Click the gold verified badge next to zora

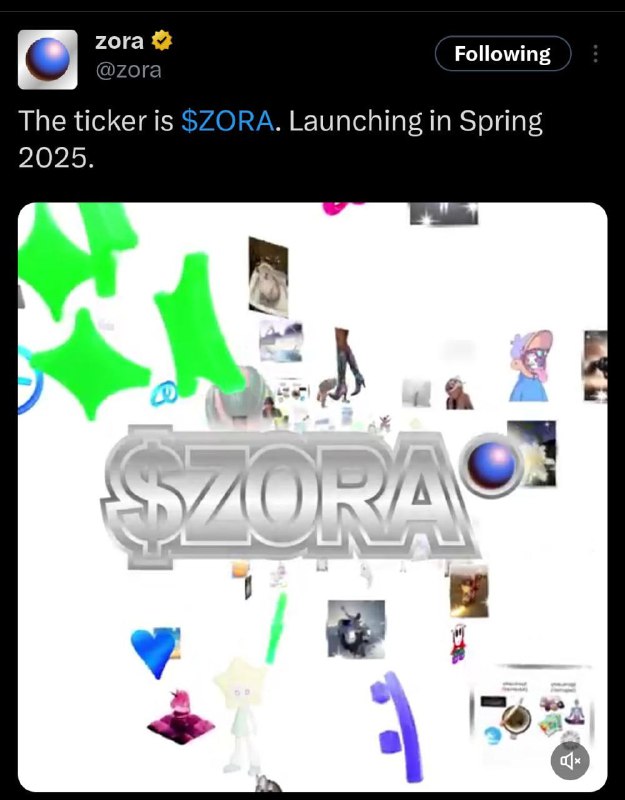(x=162, y=41)
